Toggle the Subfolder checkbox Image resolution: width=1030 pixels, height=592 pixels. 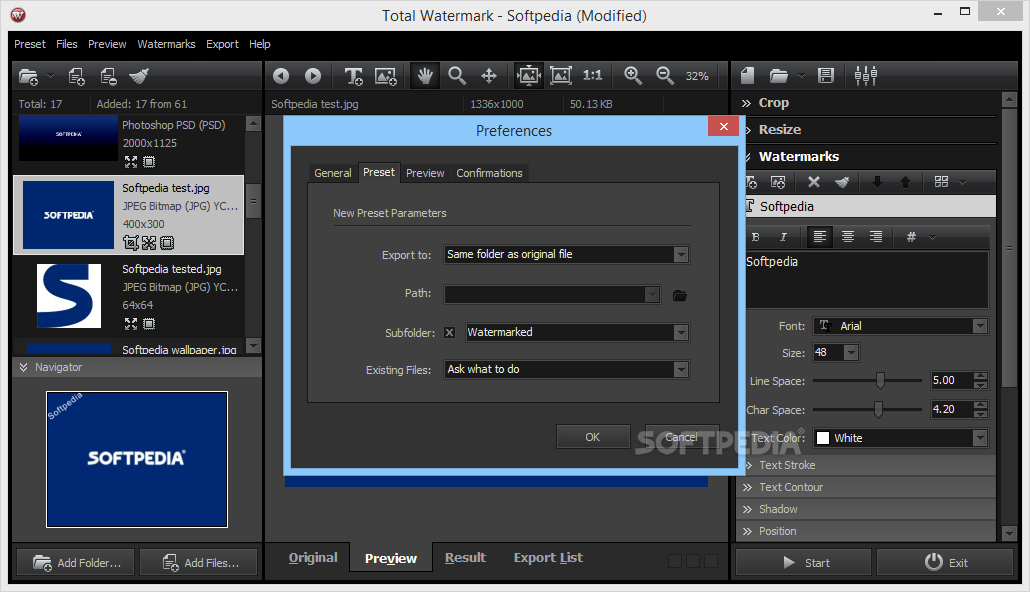[449, 332]
